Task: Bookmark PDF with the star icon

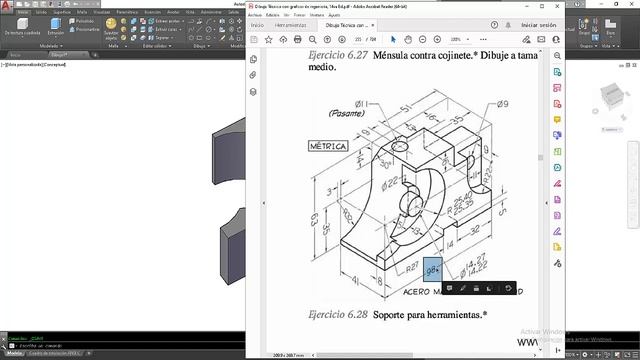Action: point(268,40)
